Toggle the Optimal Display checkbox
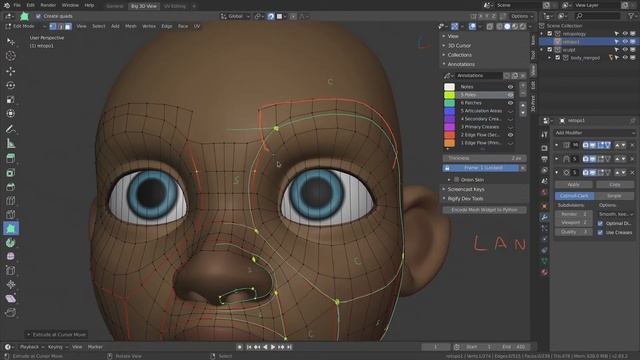 pos(600,223)
